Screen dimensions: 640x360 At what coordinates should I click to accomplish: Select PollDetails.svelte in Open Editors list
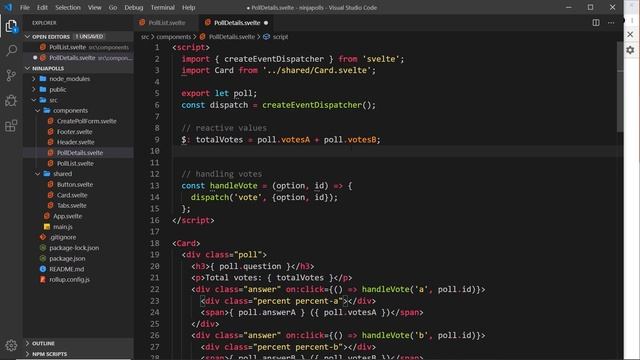[78, 58]
